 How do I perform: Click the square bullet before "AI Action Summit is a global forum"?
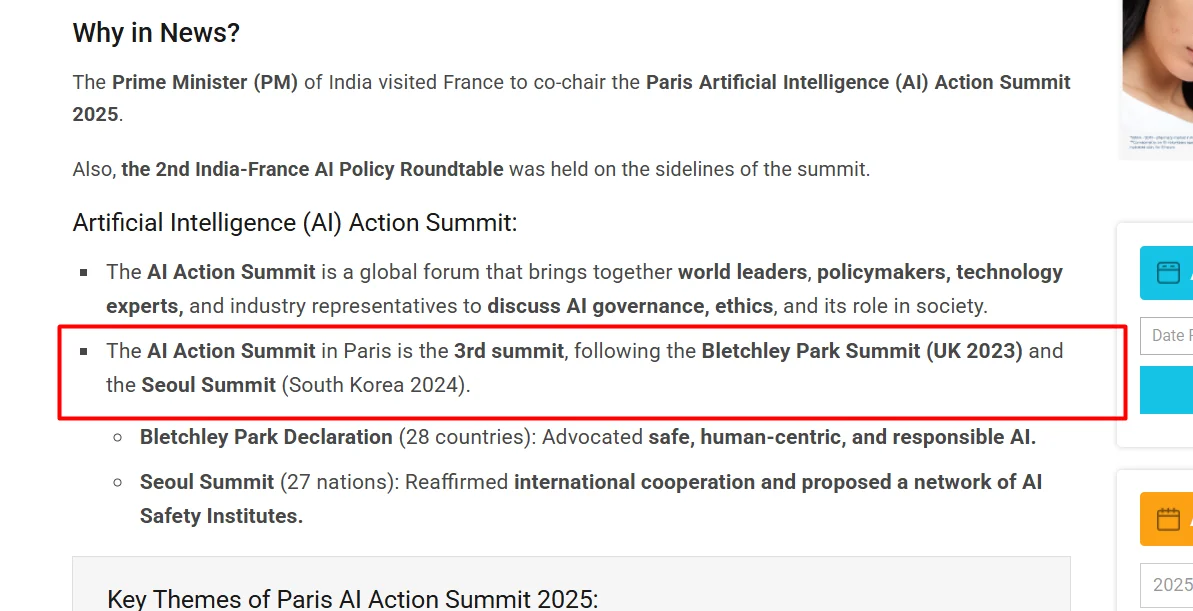(x=84, y=272)
